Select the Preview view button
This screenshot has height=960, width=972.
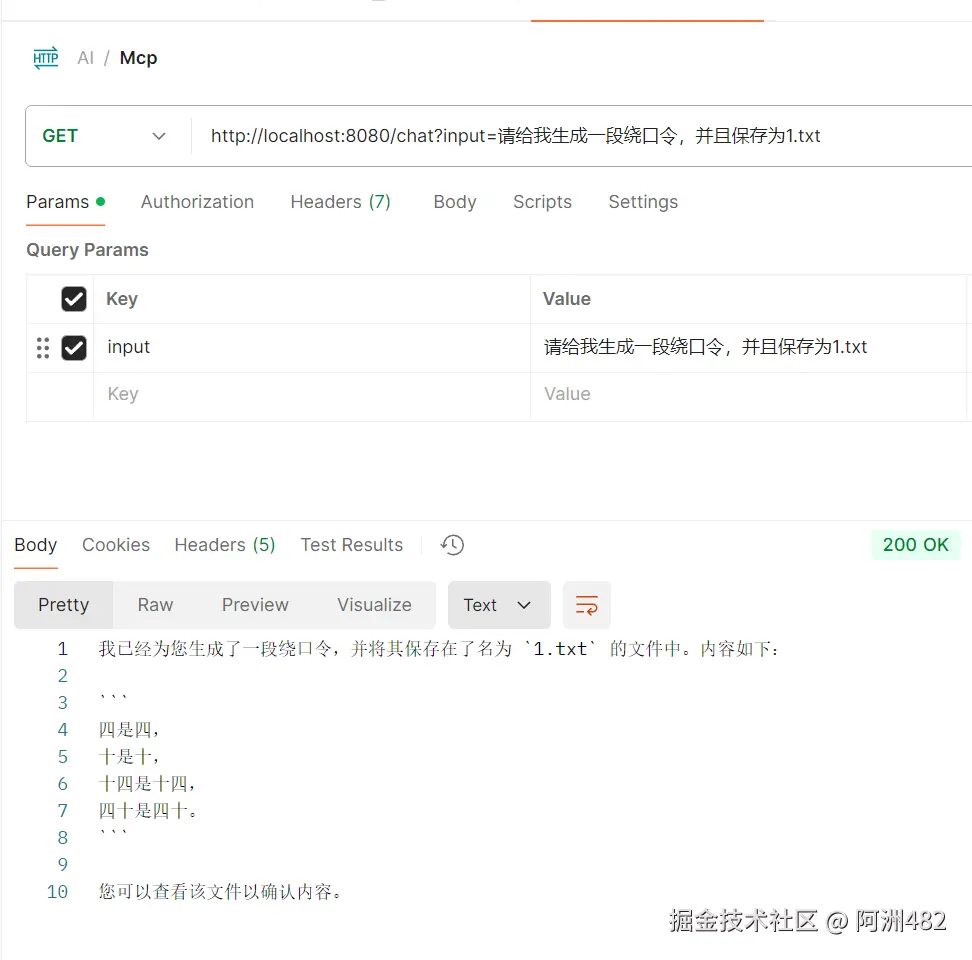(x=255, y=605)
